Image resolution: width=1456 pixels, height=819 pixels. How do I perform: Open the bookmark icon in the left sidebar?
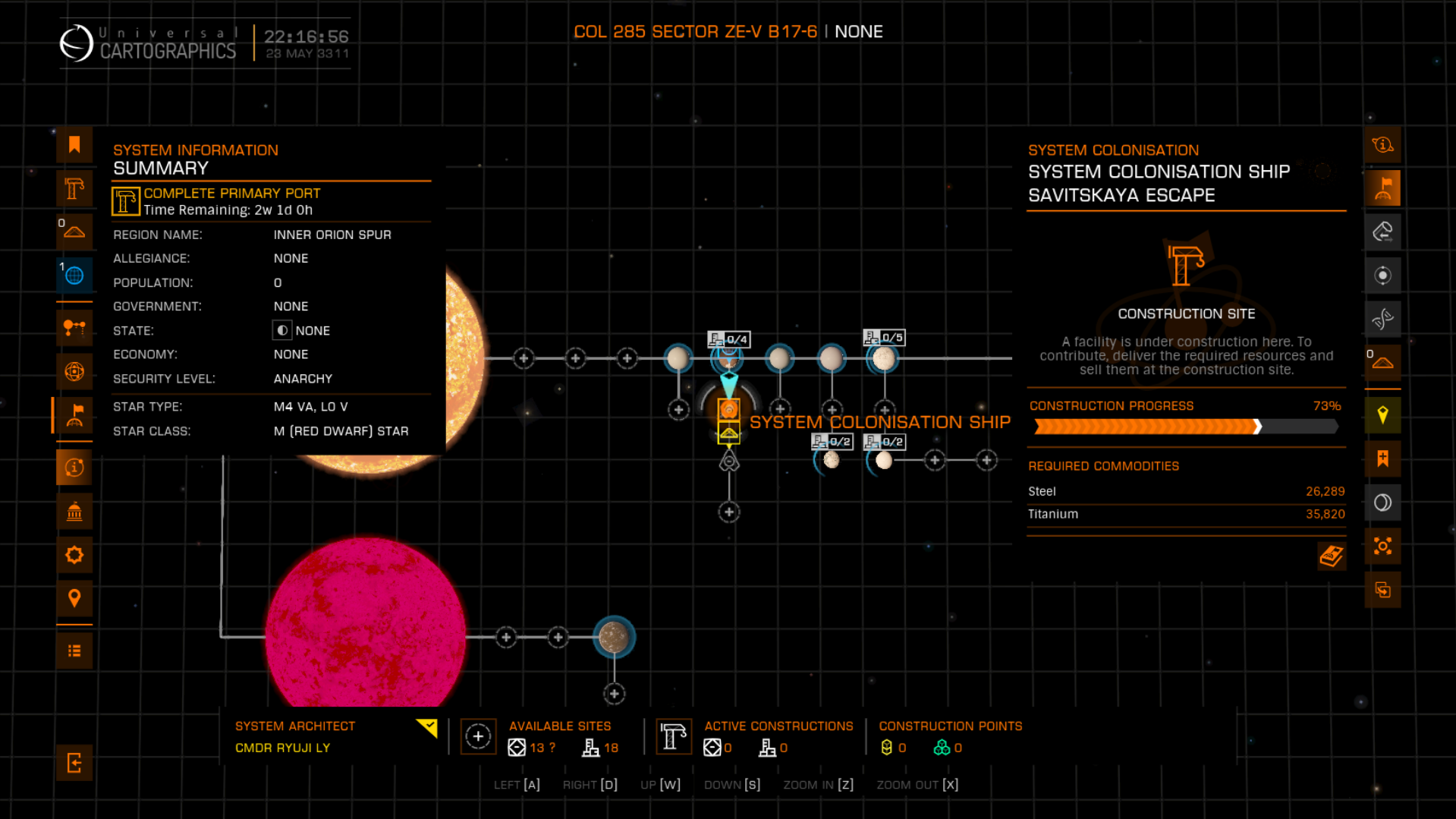pyautogui.click(x=74, y=145)
